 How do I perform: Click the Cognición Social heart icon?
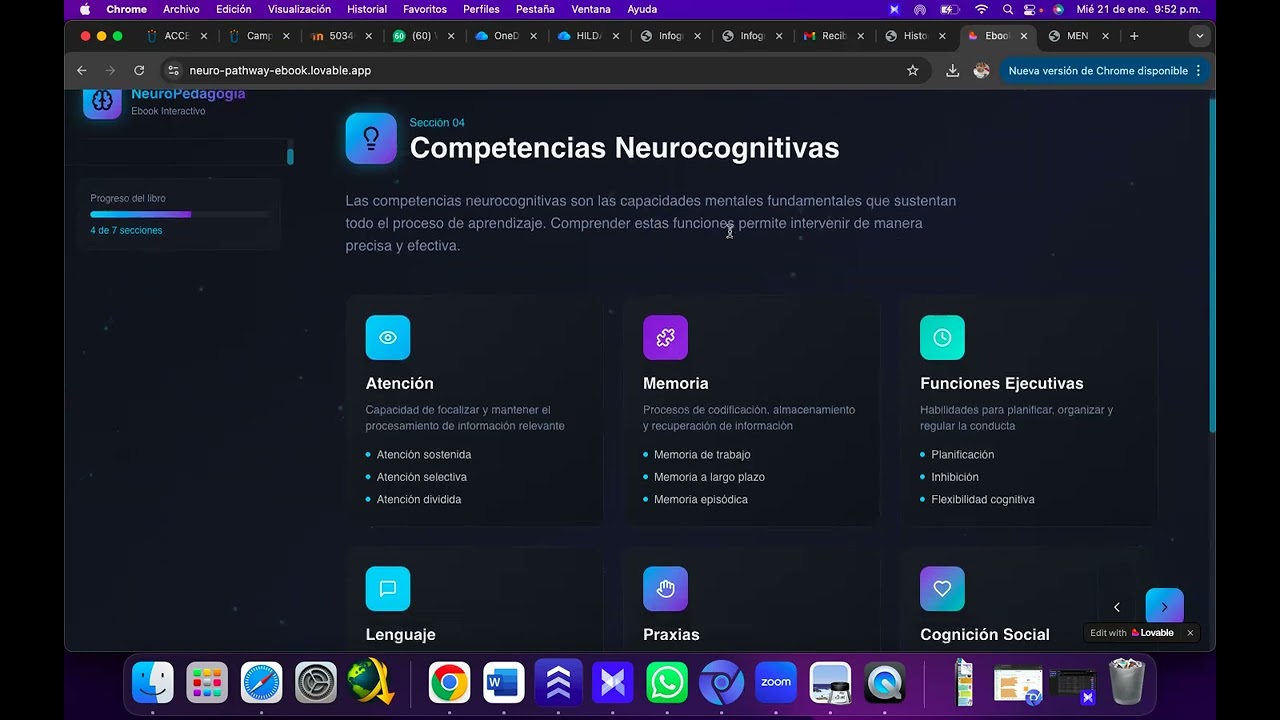click(x=942, y=589)
